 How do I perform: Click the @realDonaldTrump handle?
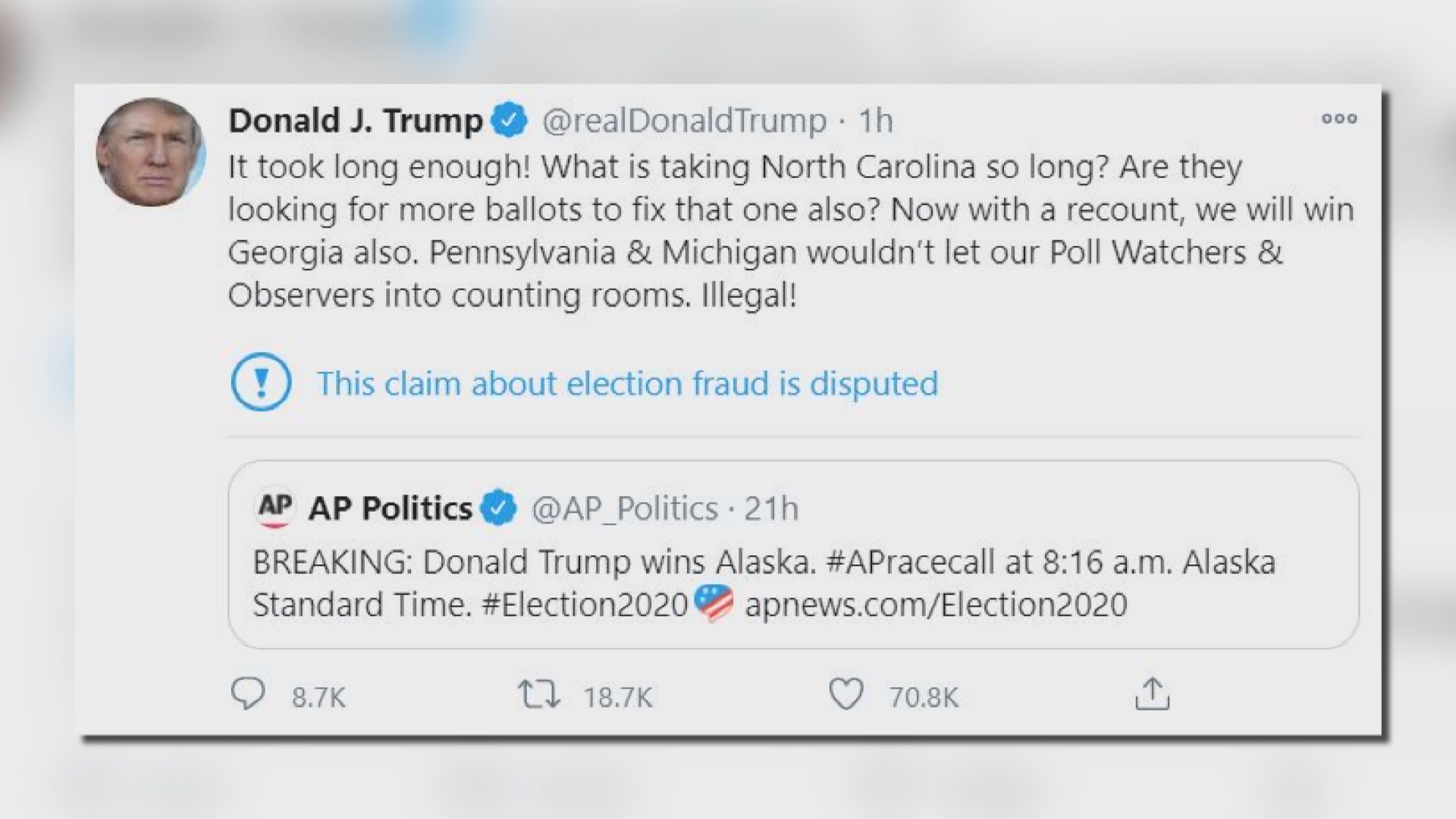click(x=684, y=121)
